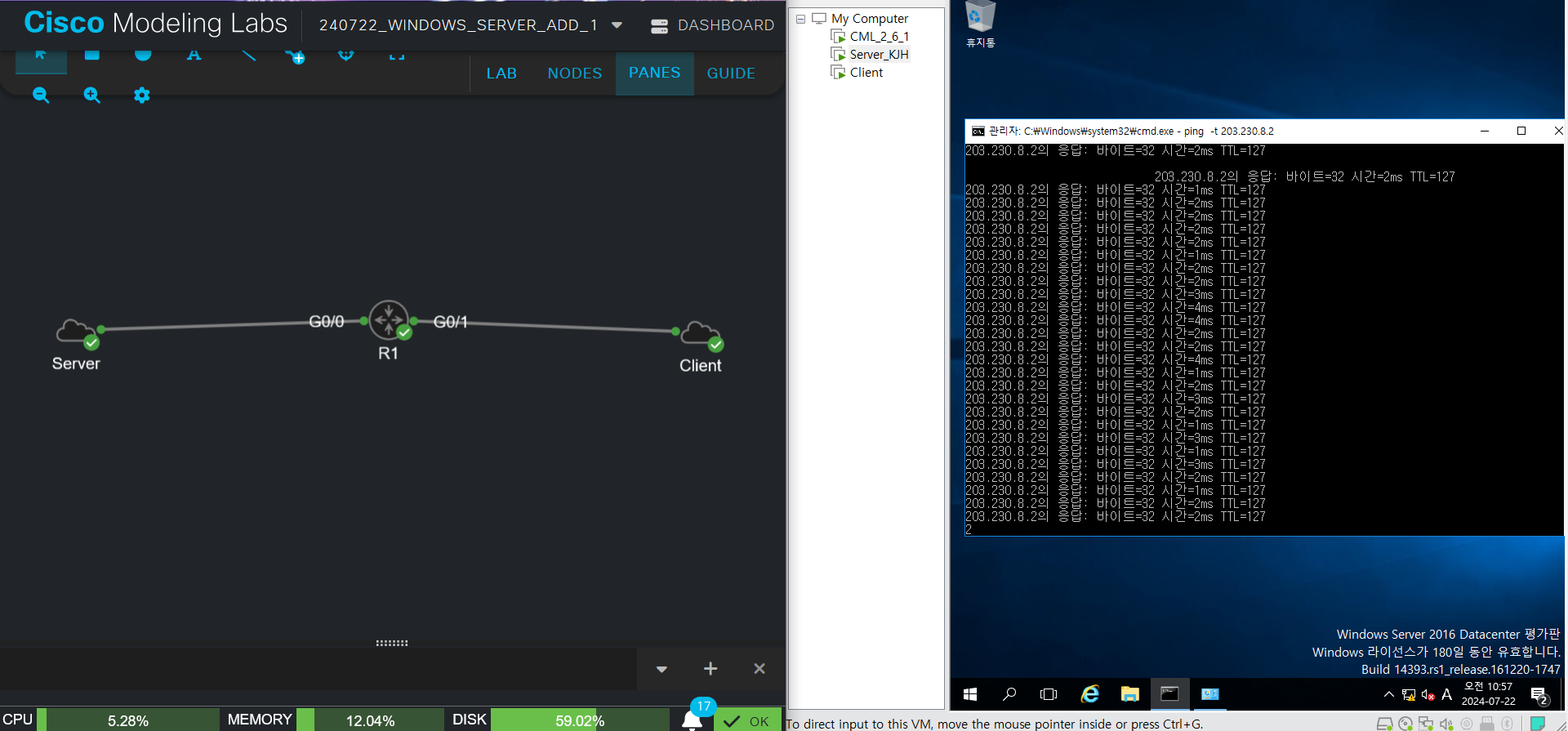The height and width of the screenshot is (731, 1568).
Task: Click network status tray icon in VM
Action: pyautogui.click(x=1409, y=695)
